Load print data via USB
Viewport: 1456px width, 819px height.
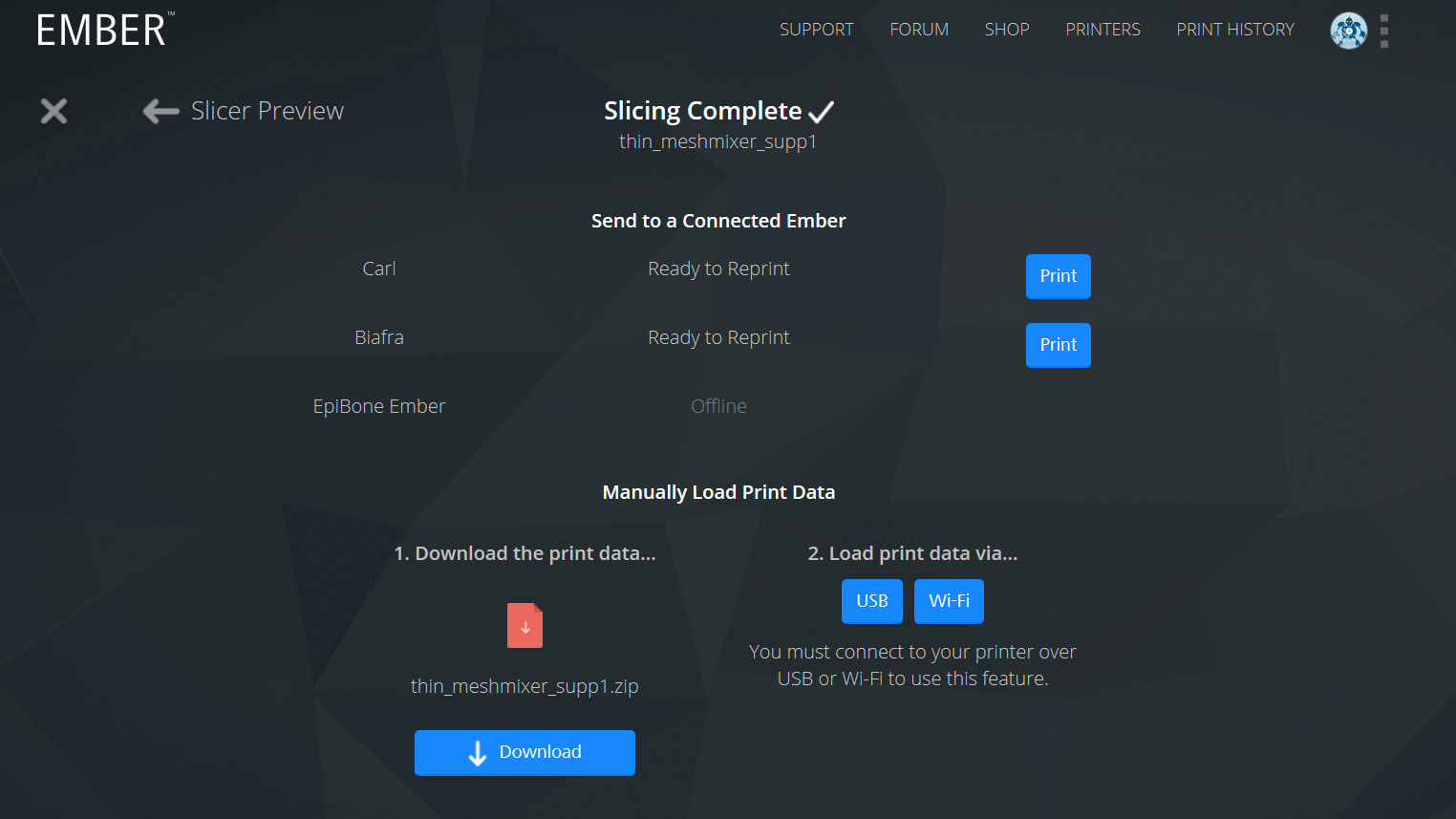point(872,601)
